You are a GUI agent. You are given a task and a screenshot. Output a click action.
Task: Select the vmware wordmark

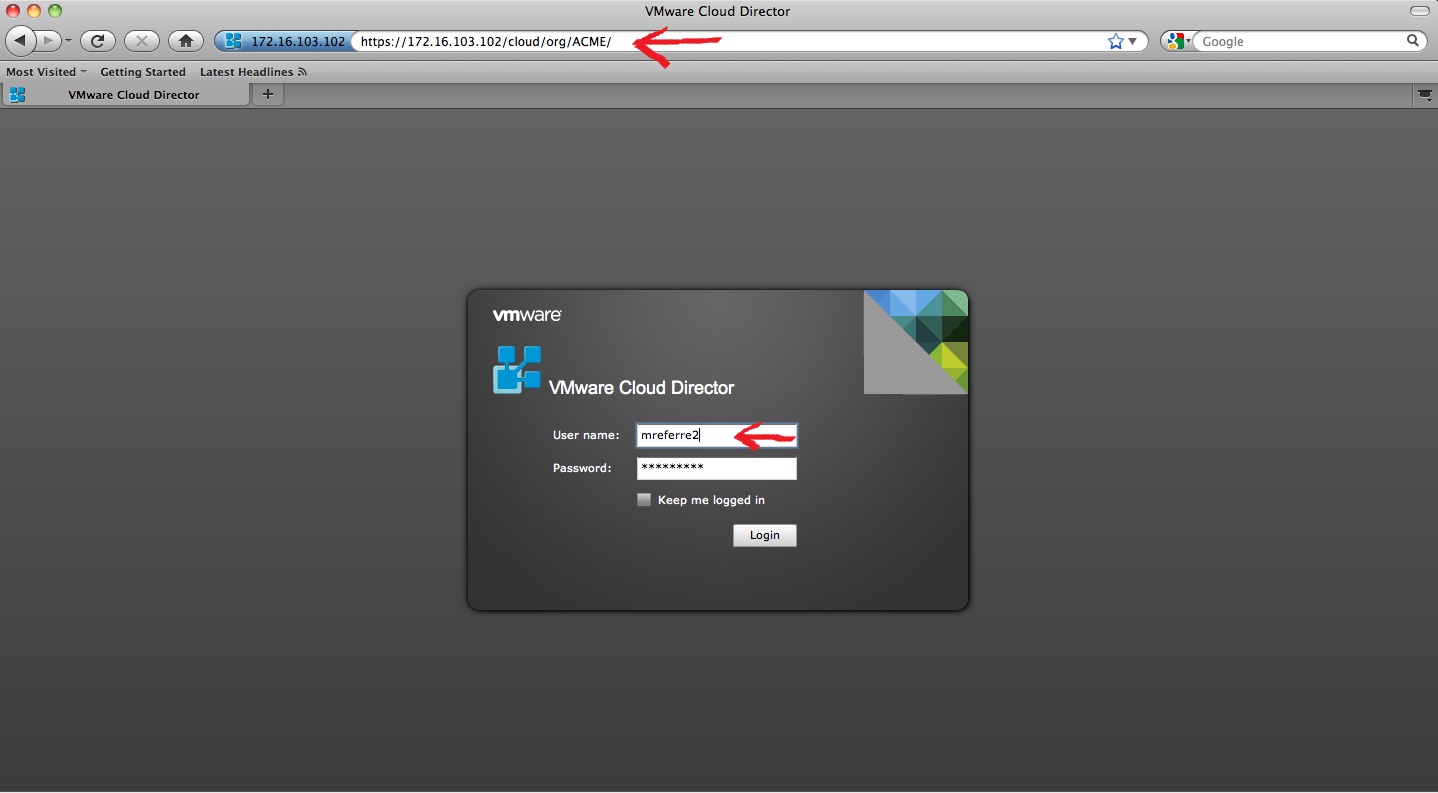527,315
